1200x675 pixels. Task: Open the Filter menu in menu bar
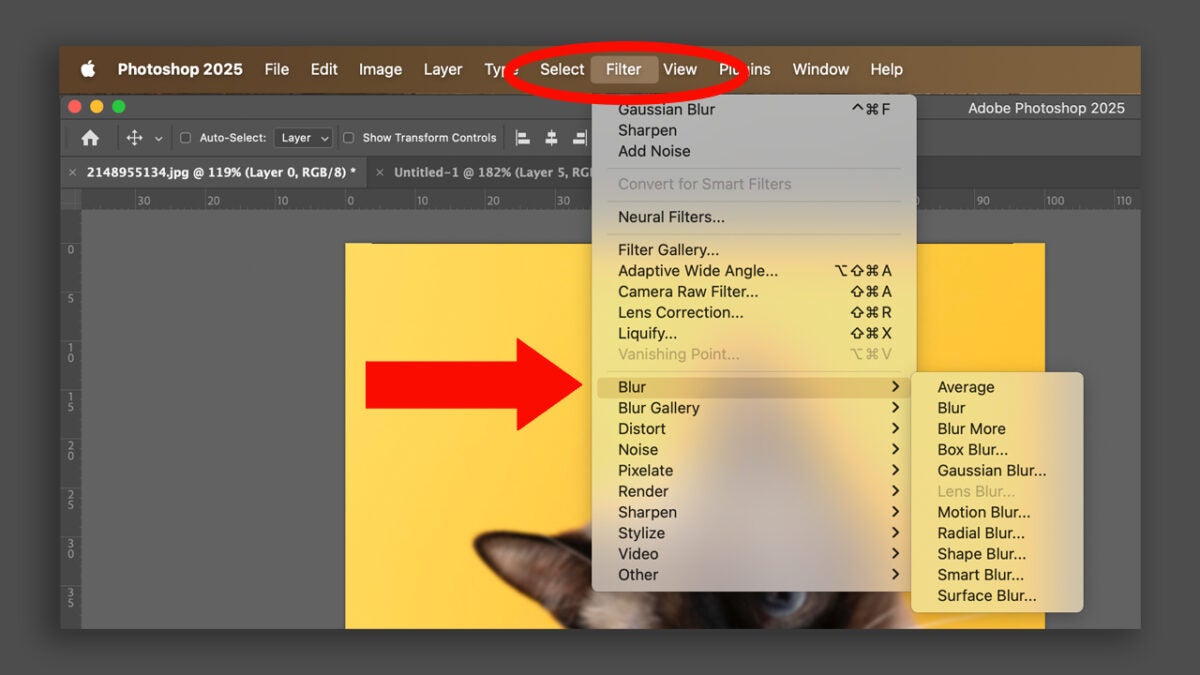coord(623,69)
